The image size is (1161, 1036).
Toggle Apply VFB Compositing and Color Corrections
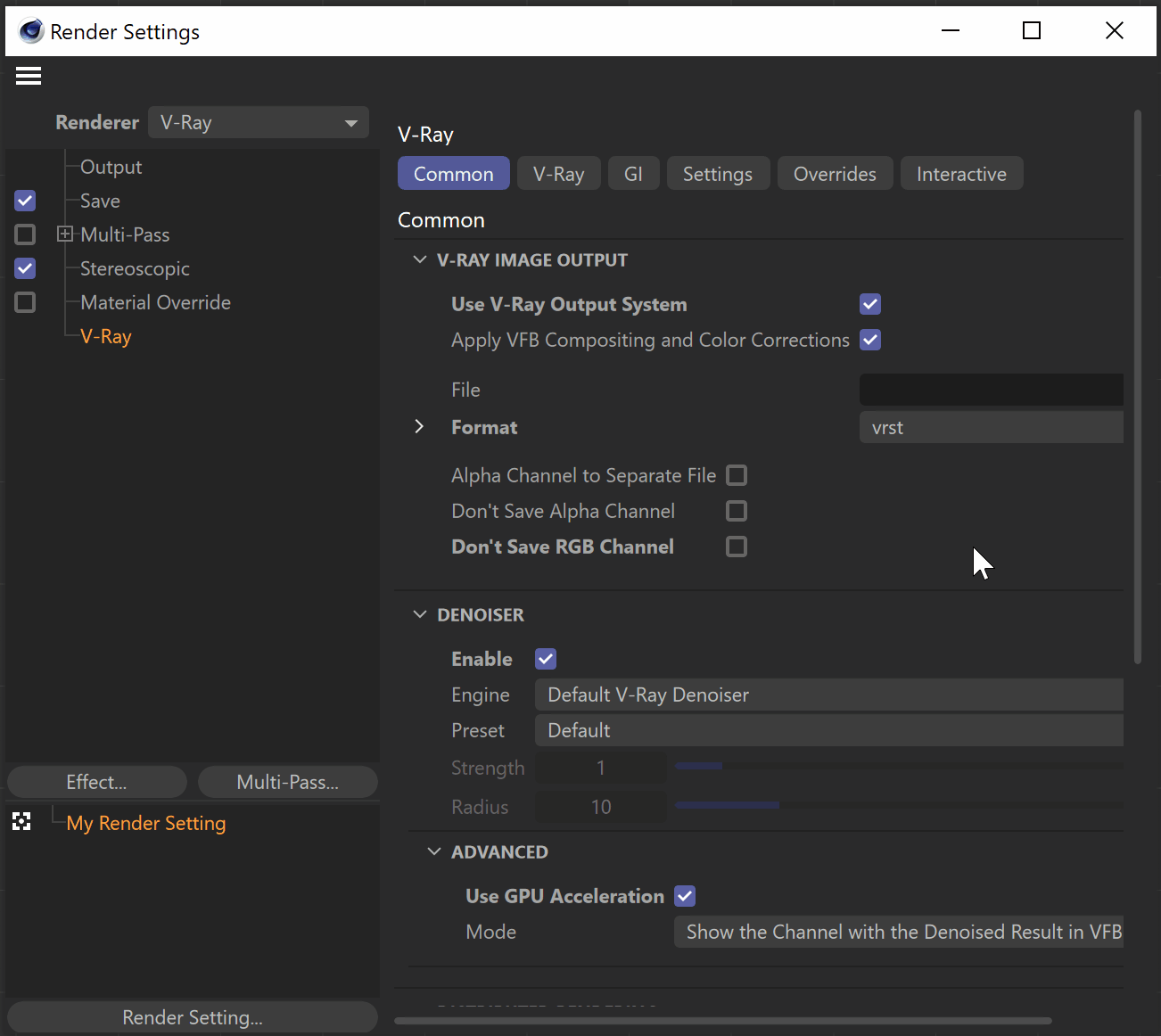pos(870,340)
